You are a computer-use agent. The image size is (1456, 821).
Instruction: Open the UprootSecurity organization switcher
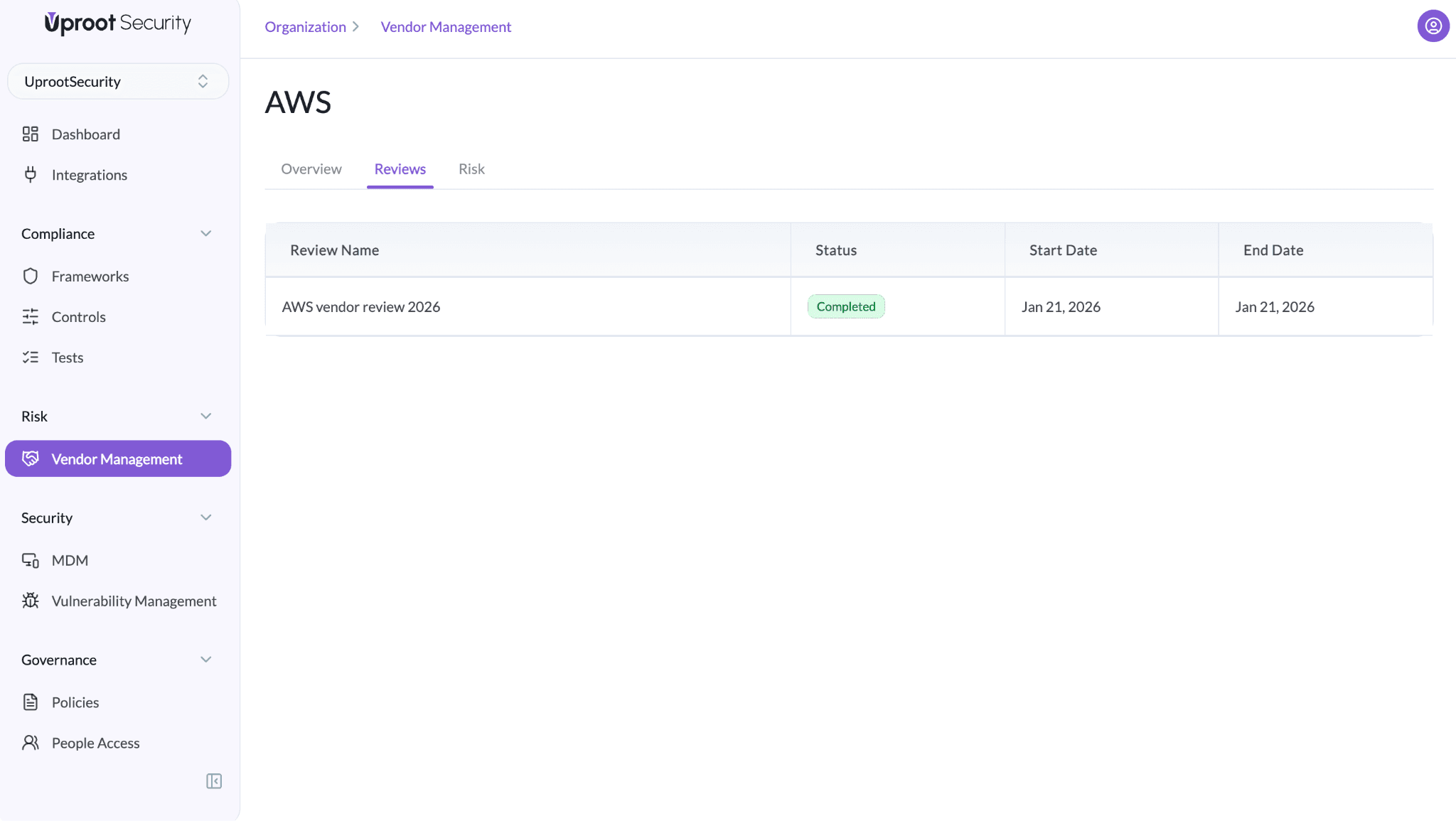click(118, 82)
